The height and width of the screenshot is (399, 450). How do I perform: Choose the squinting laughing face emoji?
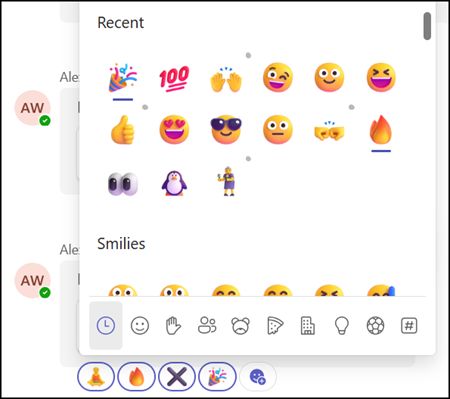click(x=381, y=77)
